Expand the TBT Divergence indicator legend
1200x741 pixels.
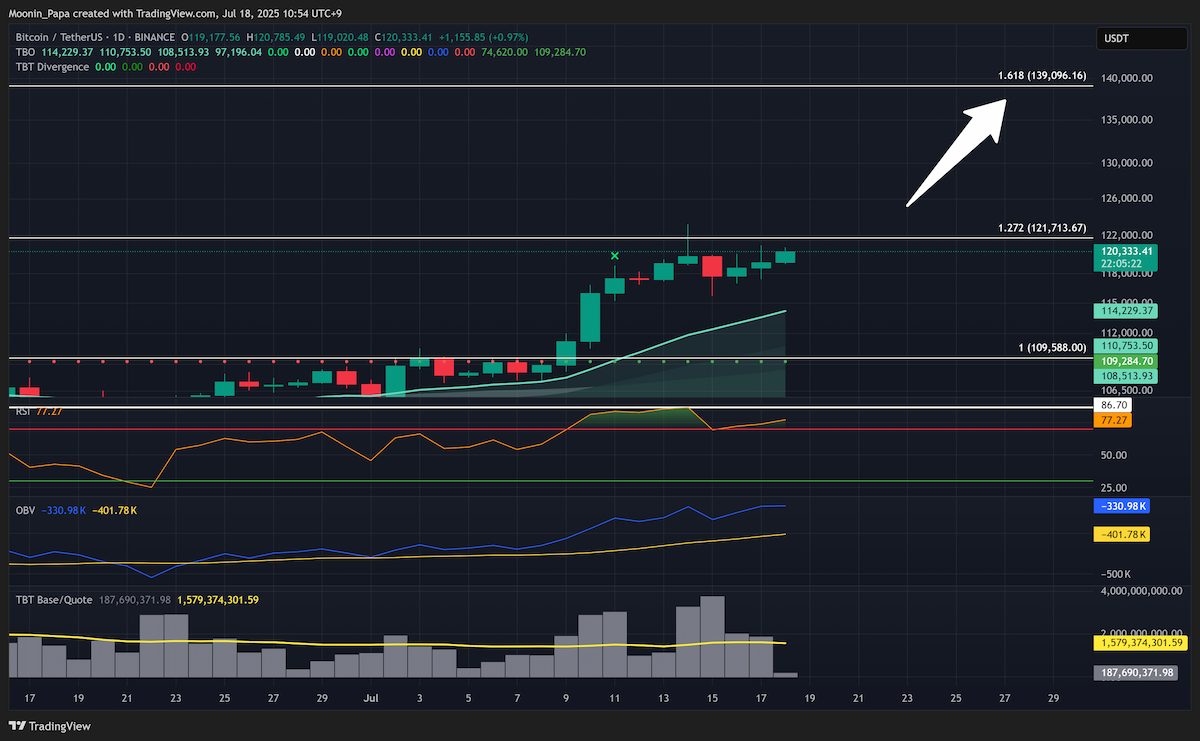52,67
